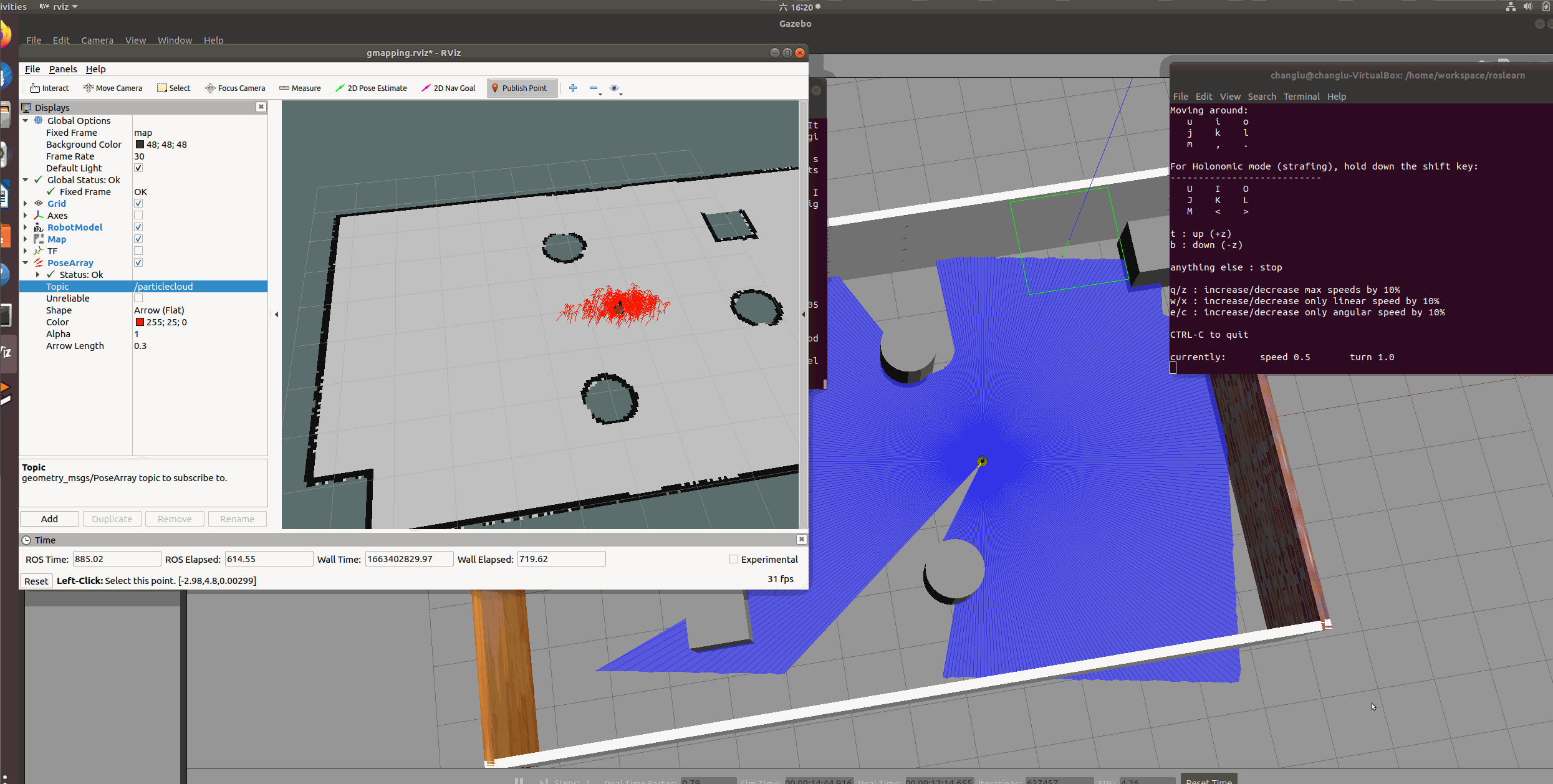This screenshot has height=784, width=1553.
Task: Collapse the Global Status tree node
Action: point(26,179)
